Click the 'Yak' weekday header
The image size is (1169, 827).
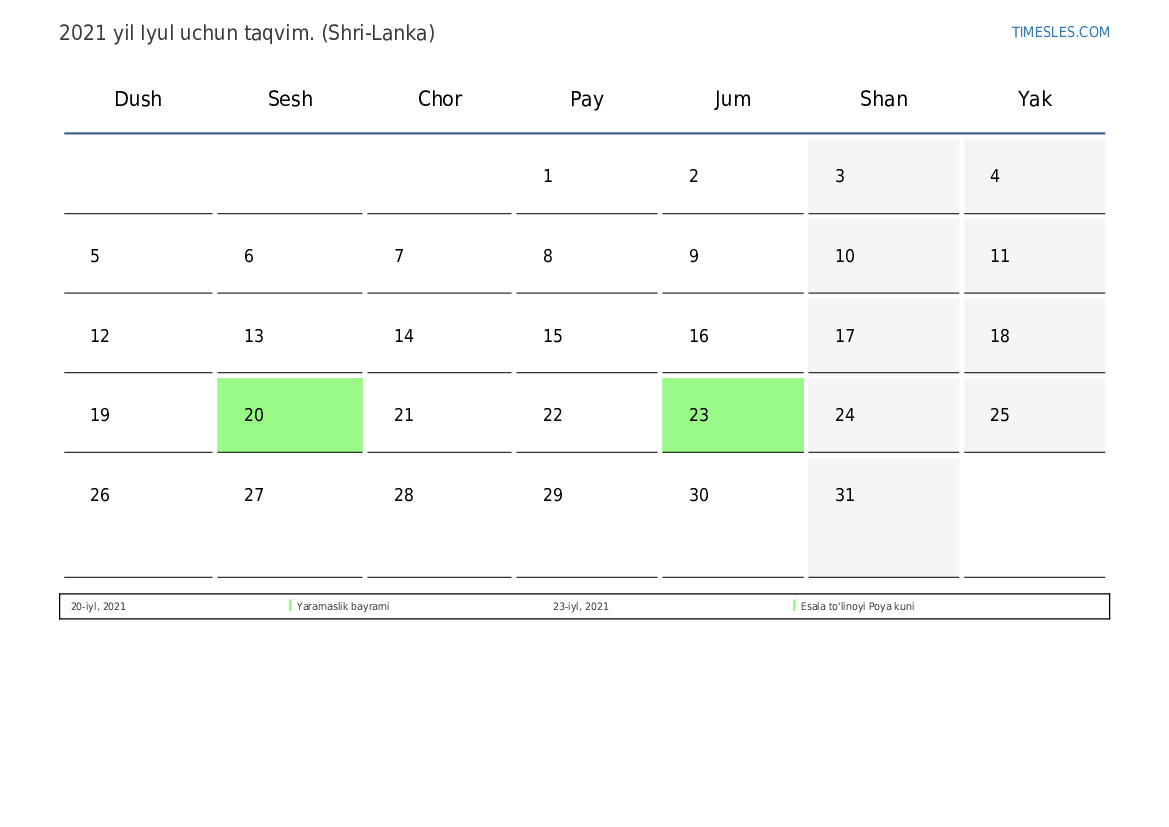1035,98
